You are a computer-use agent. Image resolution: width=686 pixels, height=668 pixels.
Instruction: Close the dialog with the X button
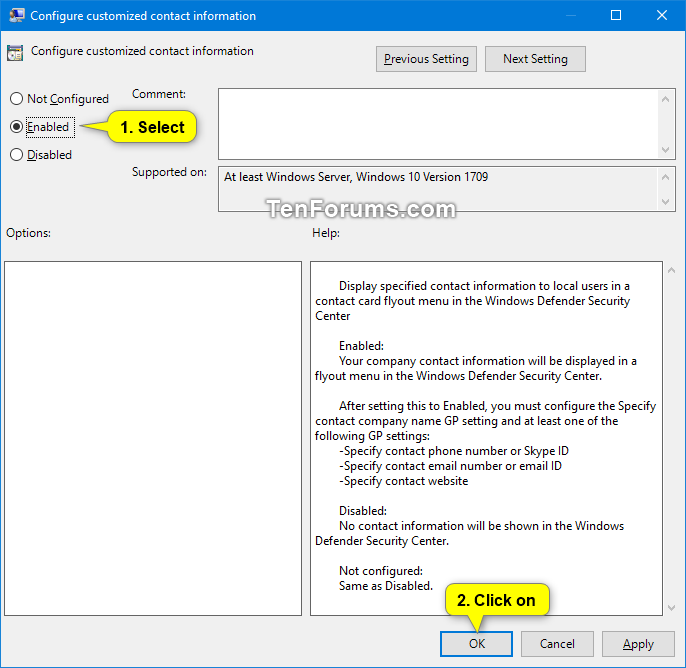click(x=662, y=15)
